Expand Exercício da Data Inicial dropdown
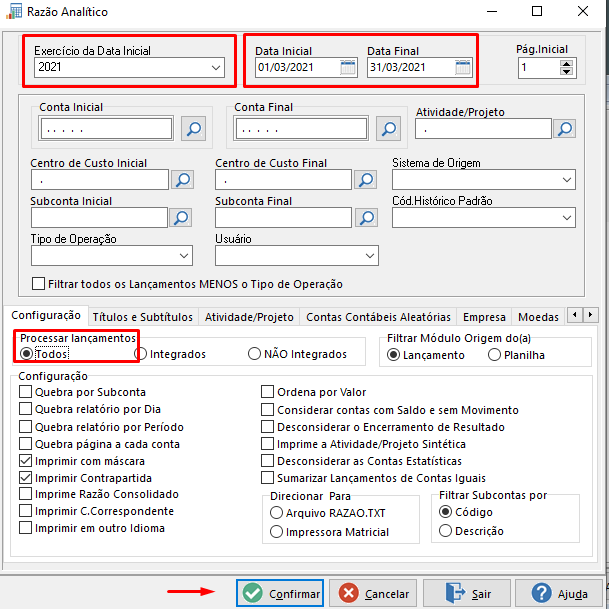This screenshot has width=609, height=609. (x=216, y=68)
